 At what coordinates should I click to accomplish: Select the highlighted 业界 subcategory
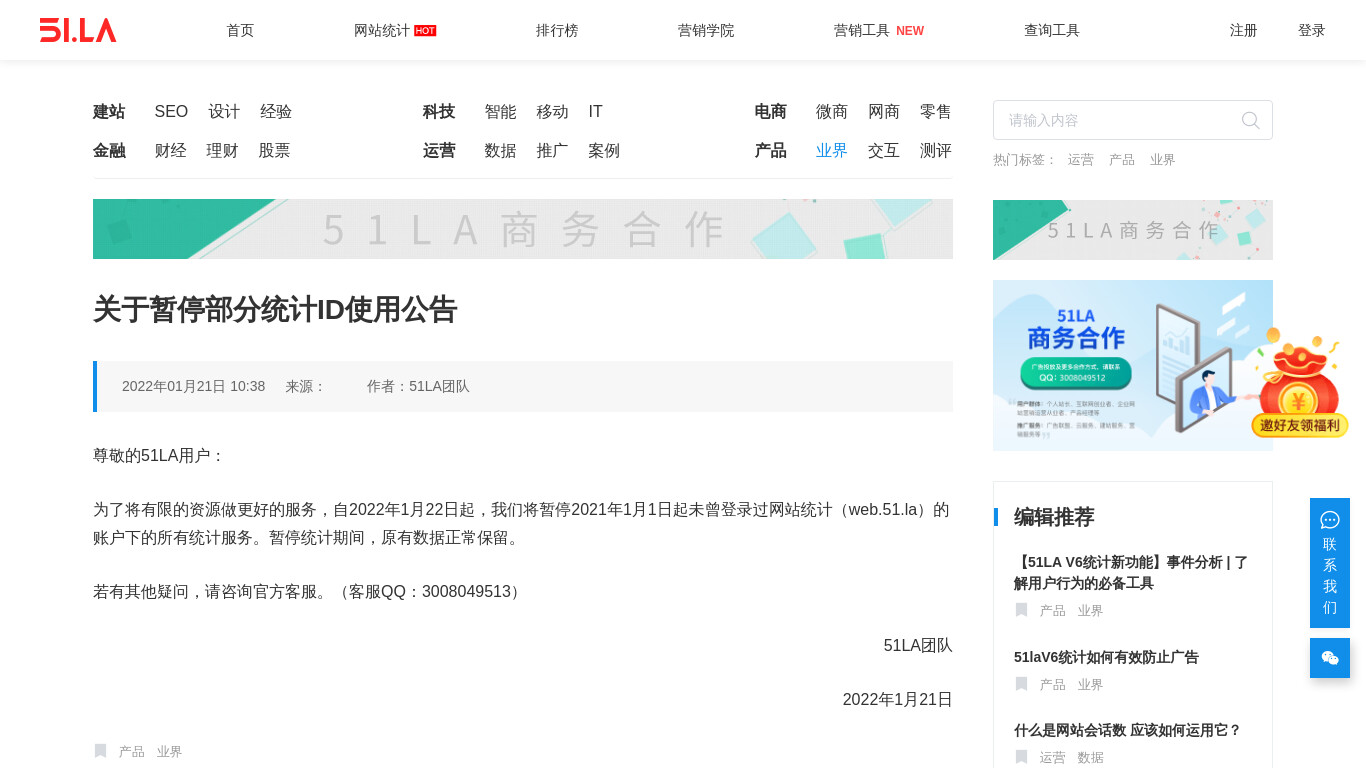832,151
